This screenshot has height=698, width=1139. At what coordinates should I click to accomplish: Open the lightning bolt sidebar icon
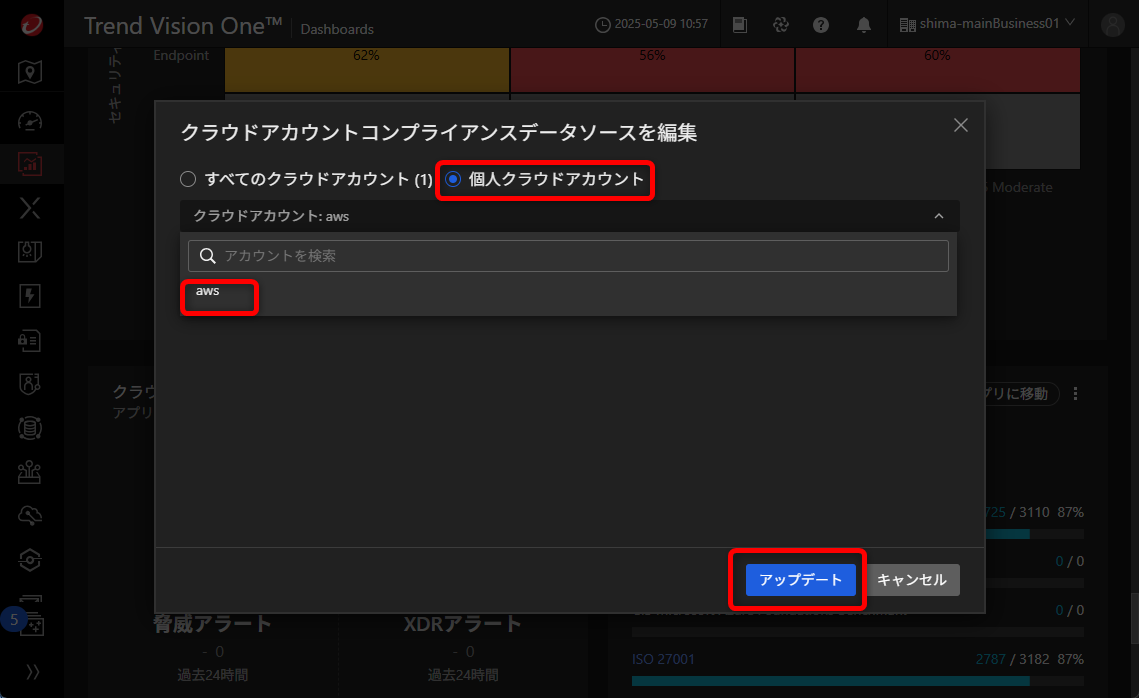click(x=30, y=296)
